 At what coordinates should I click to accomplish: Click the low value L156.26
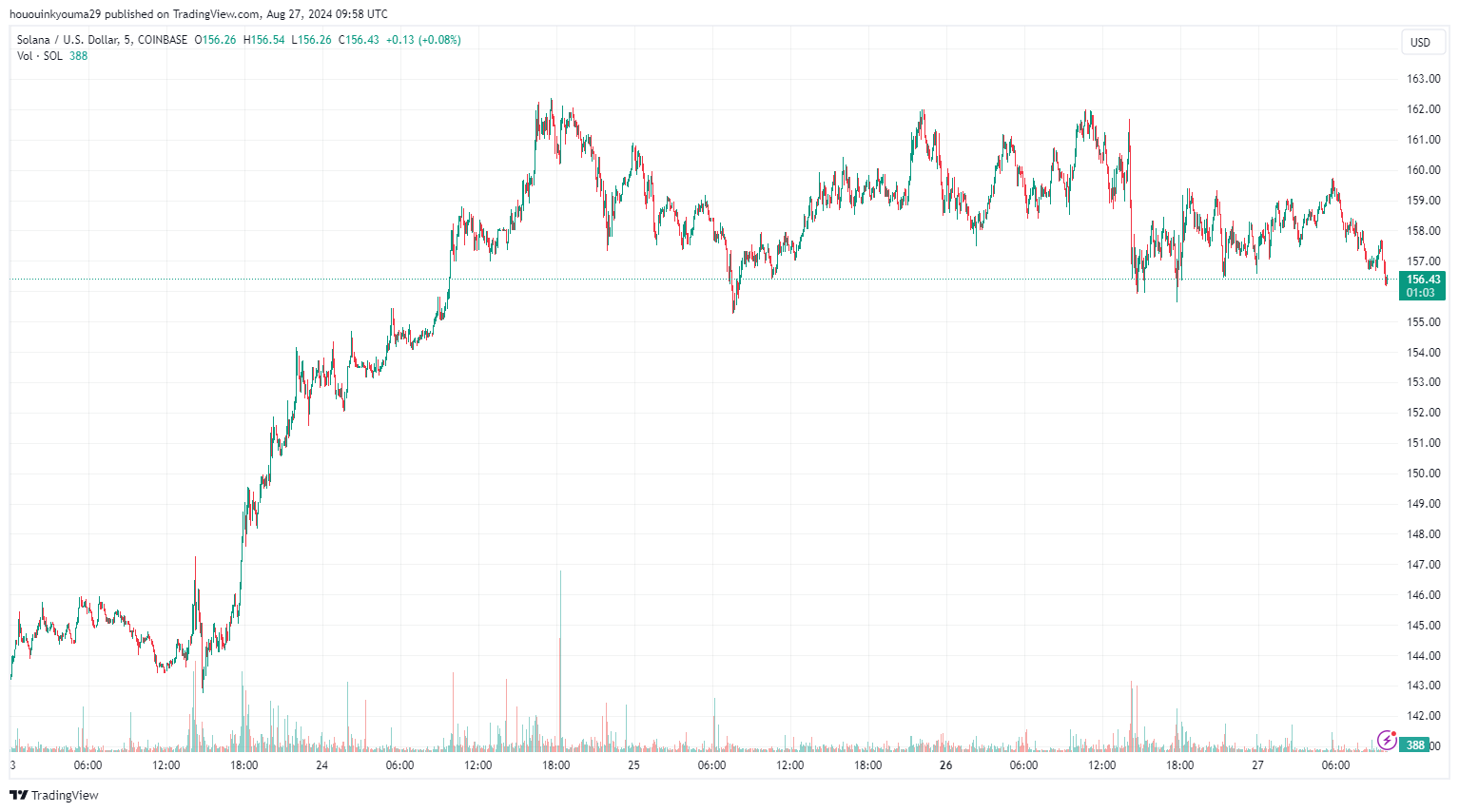click(x=311, y=40)
